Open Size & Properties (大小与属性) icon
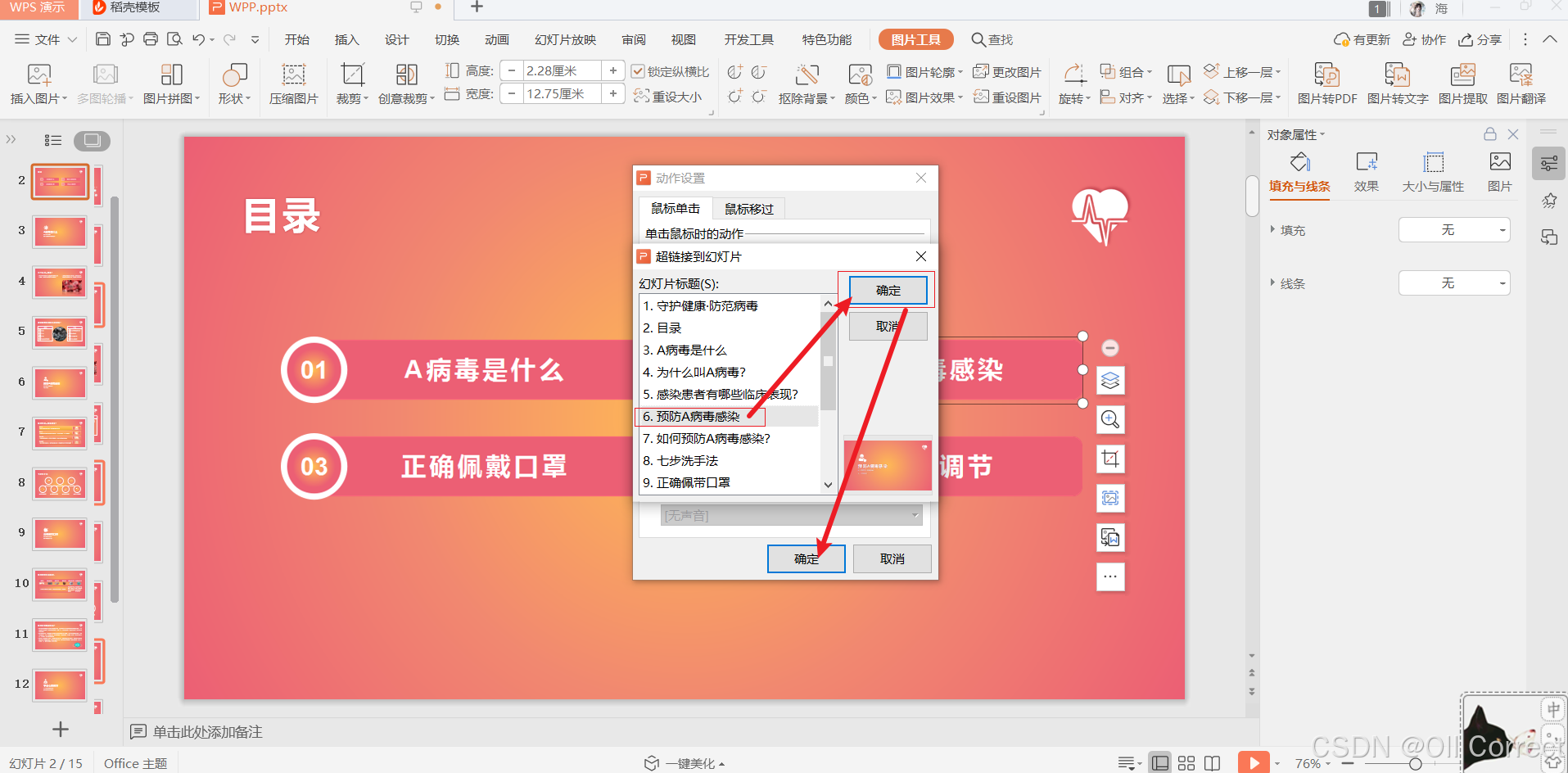 tap(1433, 161)
